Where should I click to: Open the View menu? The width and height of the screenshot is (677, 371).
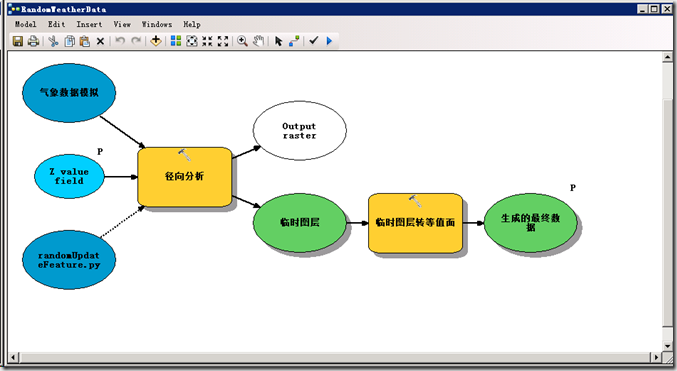coord(122,24)
